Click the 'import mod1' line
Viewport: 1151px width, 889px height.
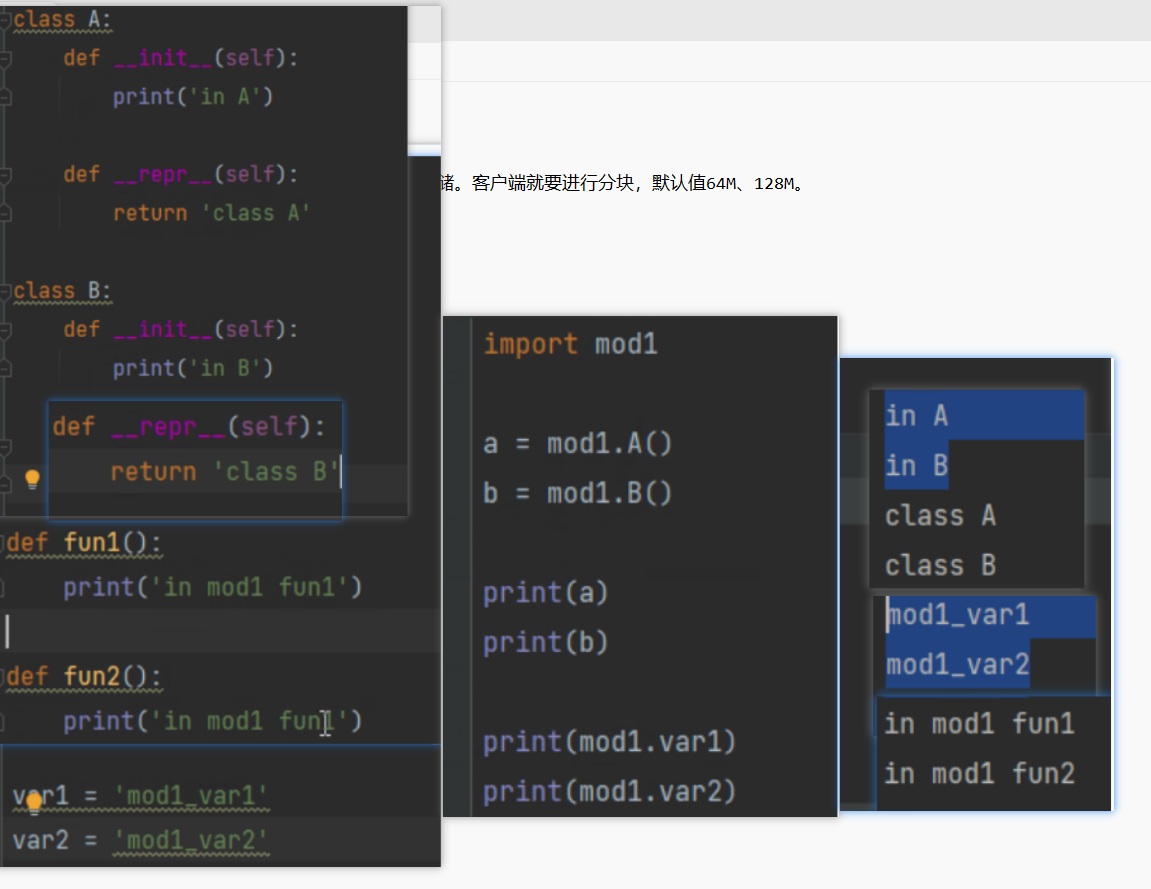tap(570, 344)
